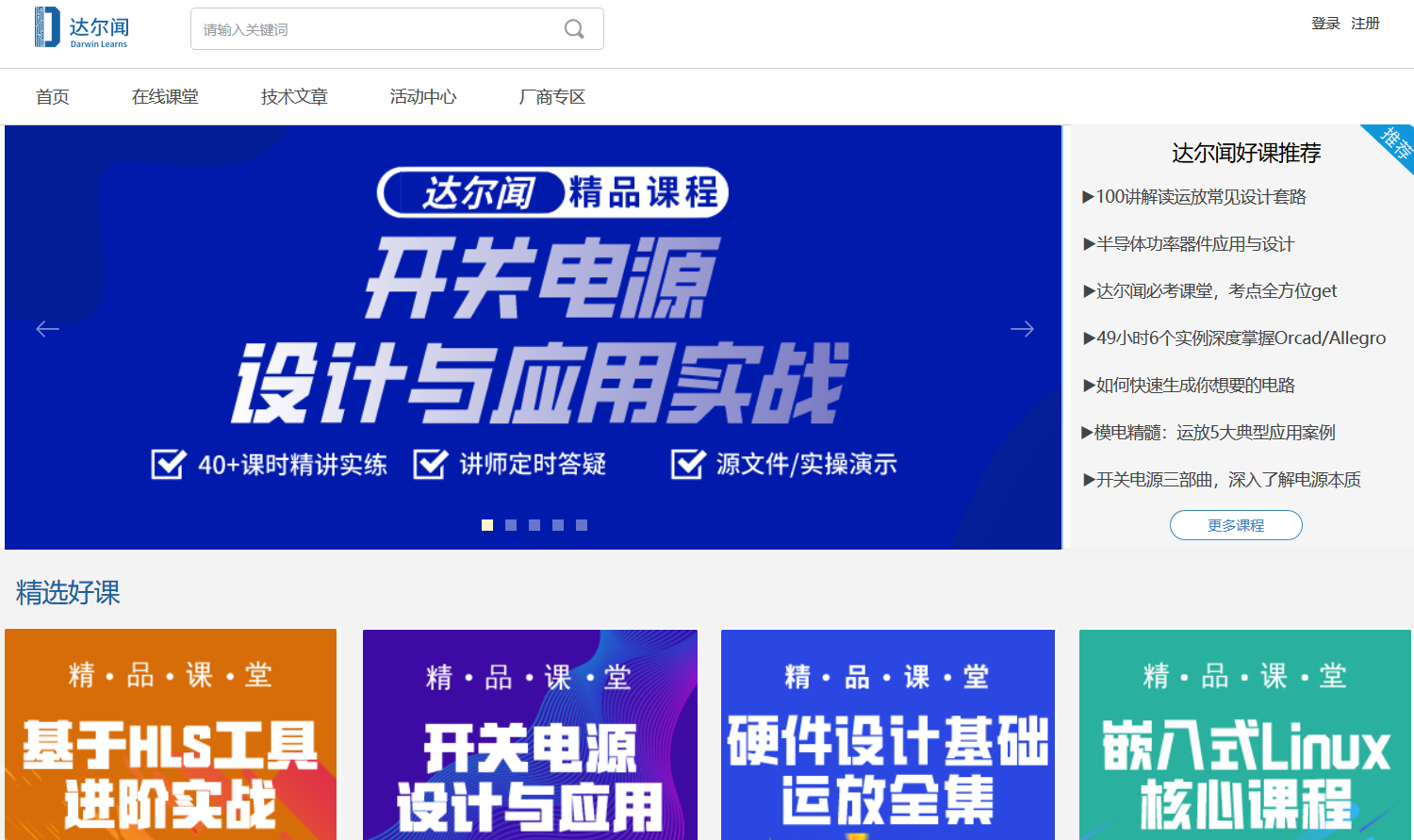The height and width of the screenshot is (840, 1414).
Task: Open the 技术文章 menu item
Action: (x=294, y=97)
